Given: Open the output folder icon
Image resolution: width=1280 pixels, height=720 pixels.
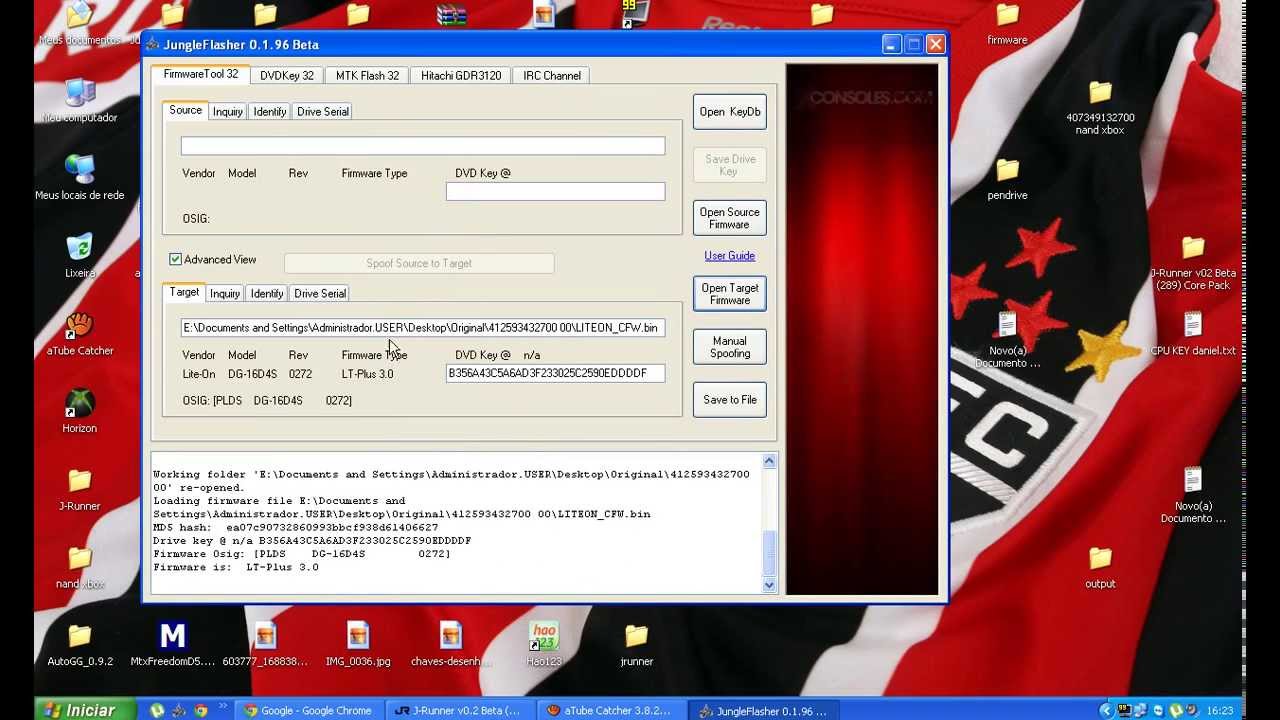Looking at the screenshot, I should tap(1100, 560).
